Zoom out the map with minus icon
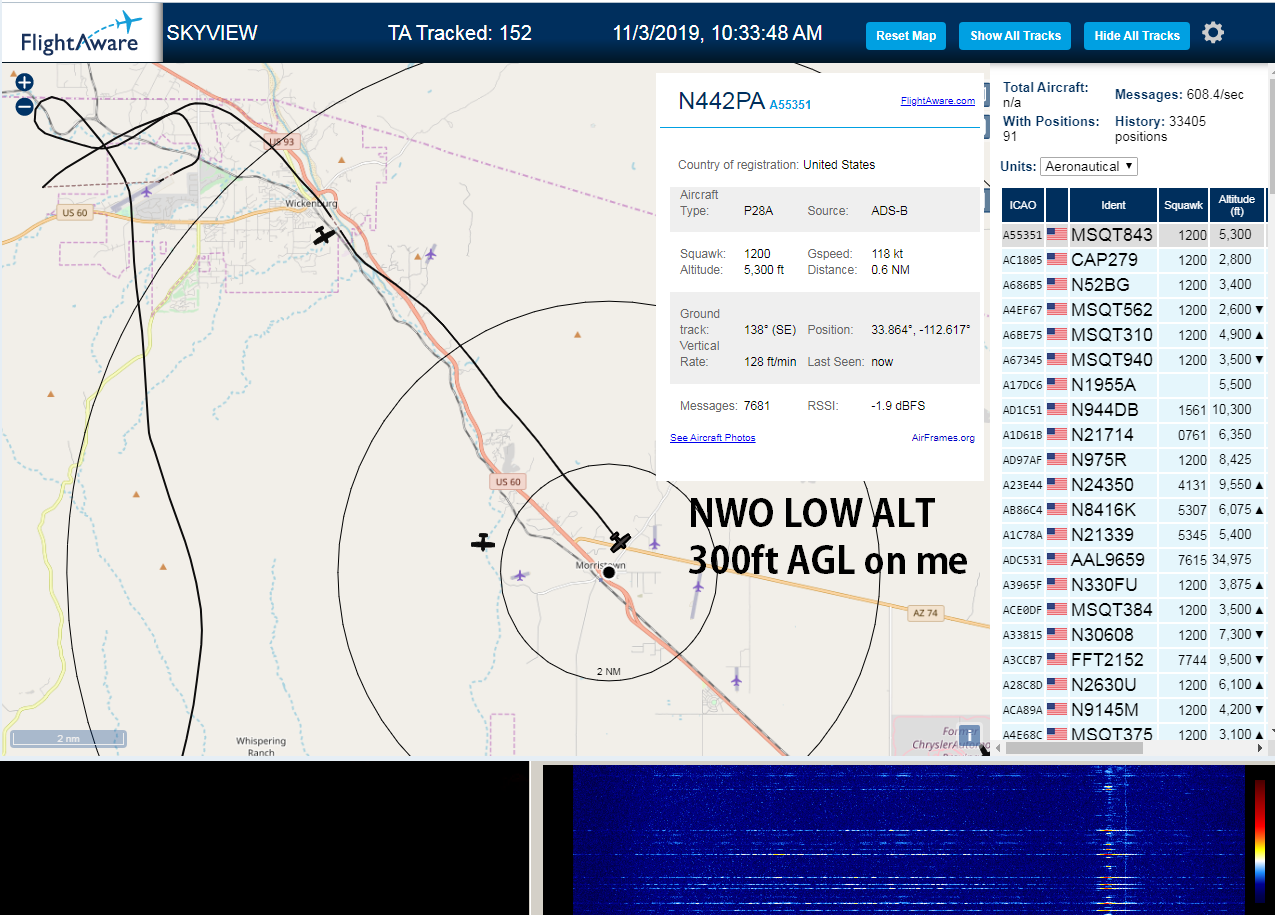The image size is (1275, 915). tap(25, 106)
